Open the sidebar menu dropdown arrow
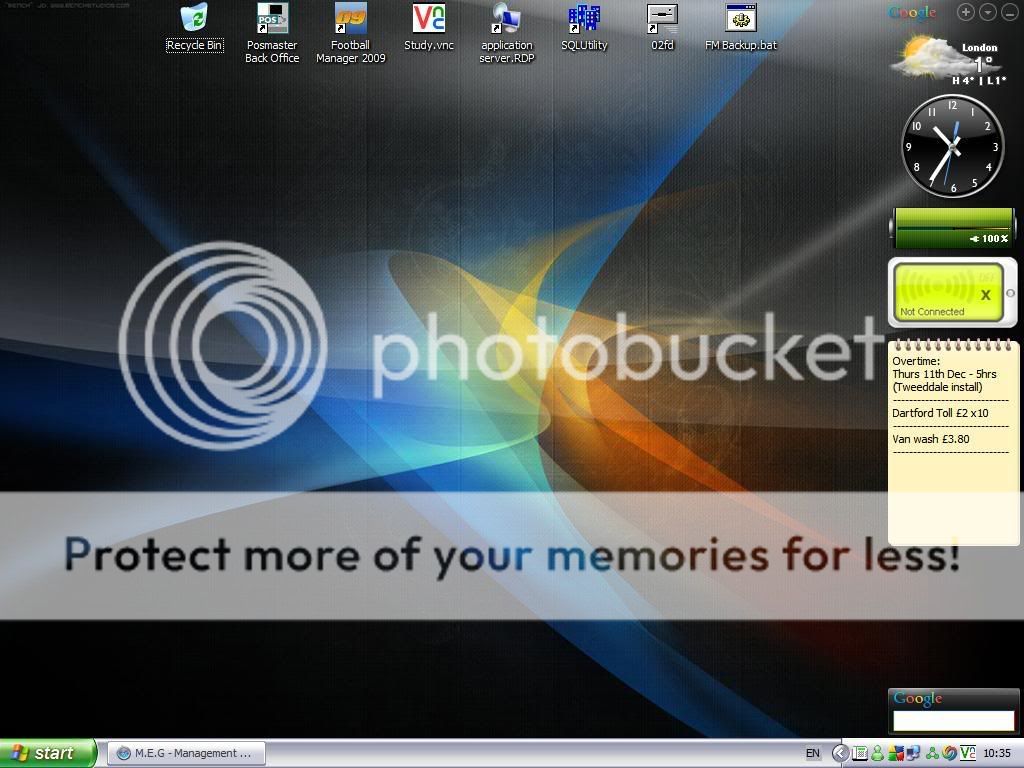Viewport: 1024px width, 768px height. (987, 12)
